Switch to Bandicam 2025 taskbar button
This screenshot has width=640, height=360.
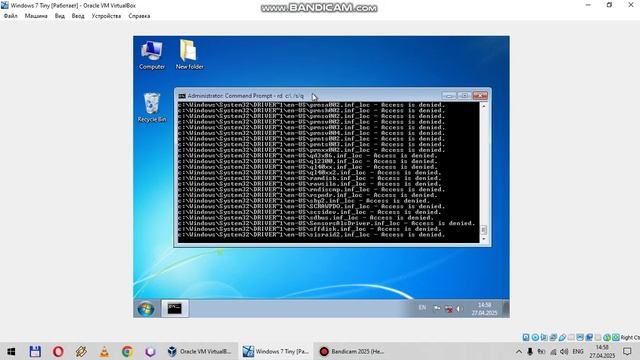[x=351, y=351]
